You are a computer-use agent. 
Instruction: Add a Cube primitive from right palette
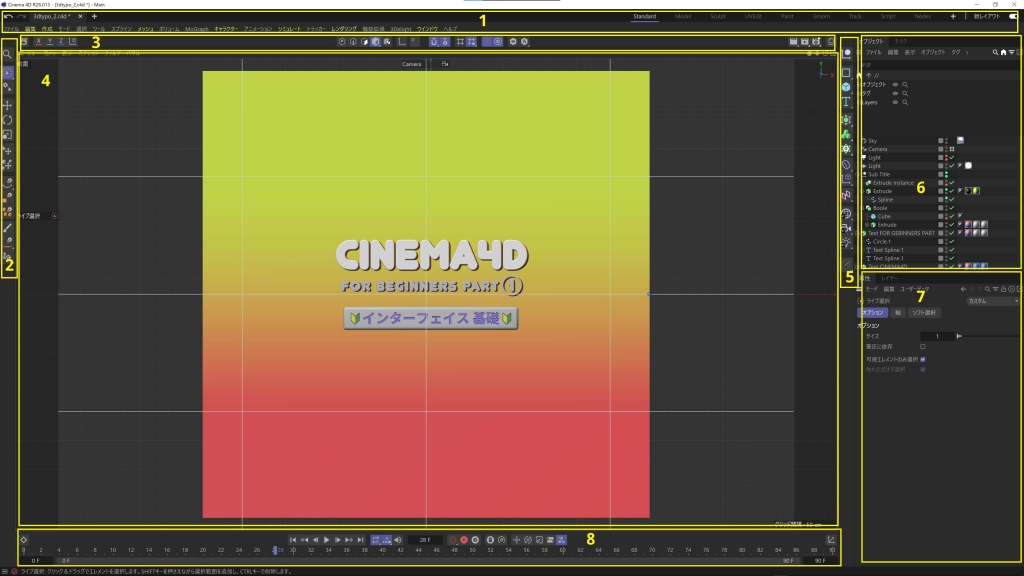click(846, 87)
